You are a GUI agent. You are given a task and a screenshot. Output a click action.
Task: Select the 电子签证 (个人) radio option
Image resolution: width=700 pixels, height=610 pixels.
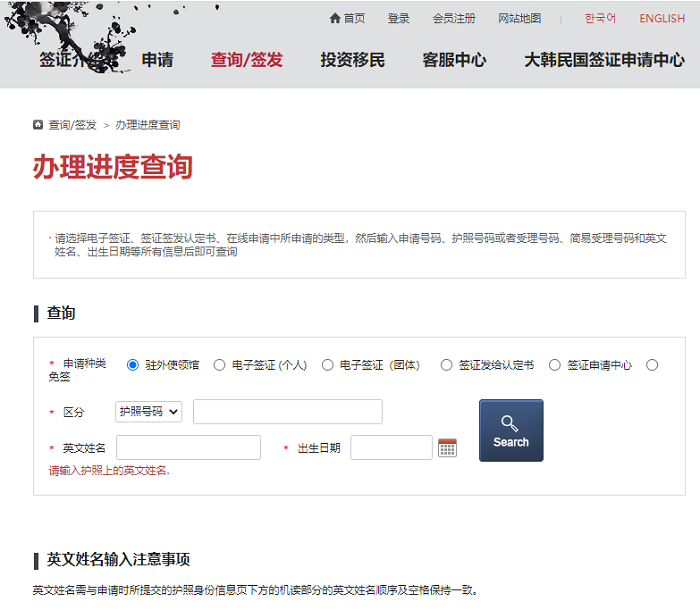coord(219,365)
